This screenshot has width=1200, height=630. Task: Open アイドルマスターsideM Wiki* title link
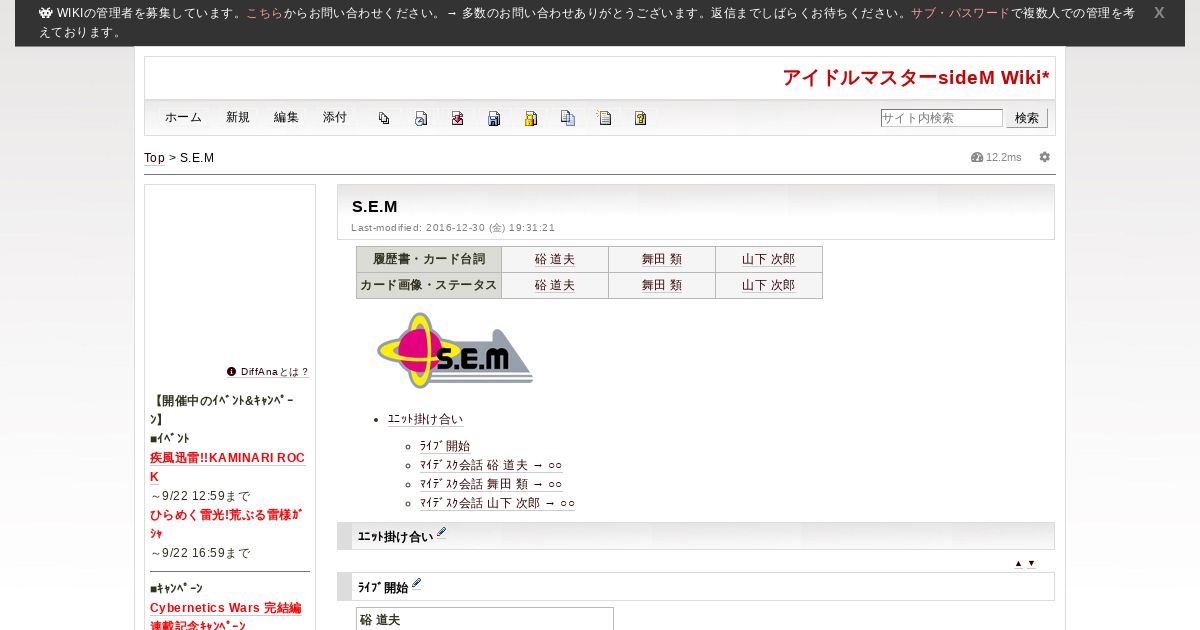point(916,78)
